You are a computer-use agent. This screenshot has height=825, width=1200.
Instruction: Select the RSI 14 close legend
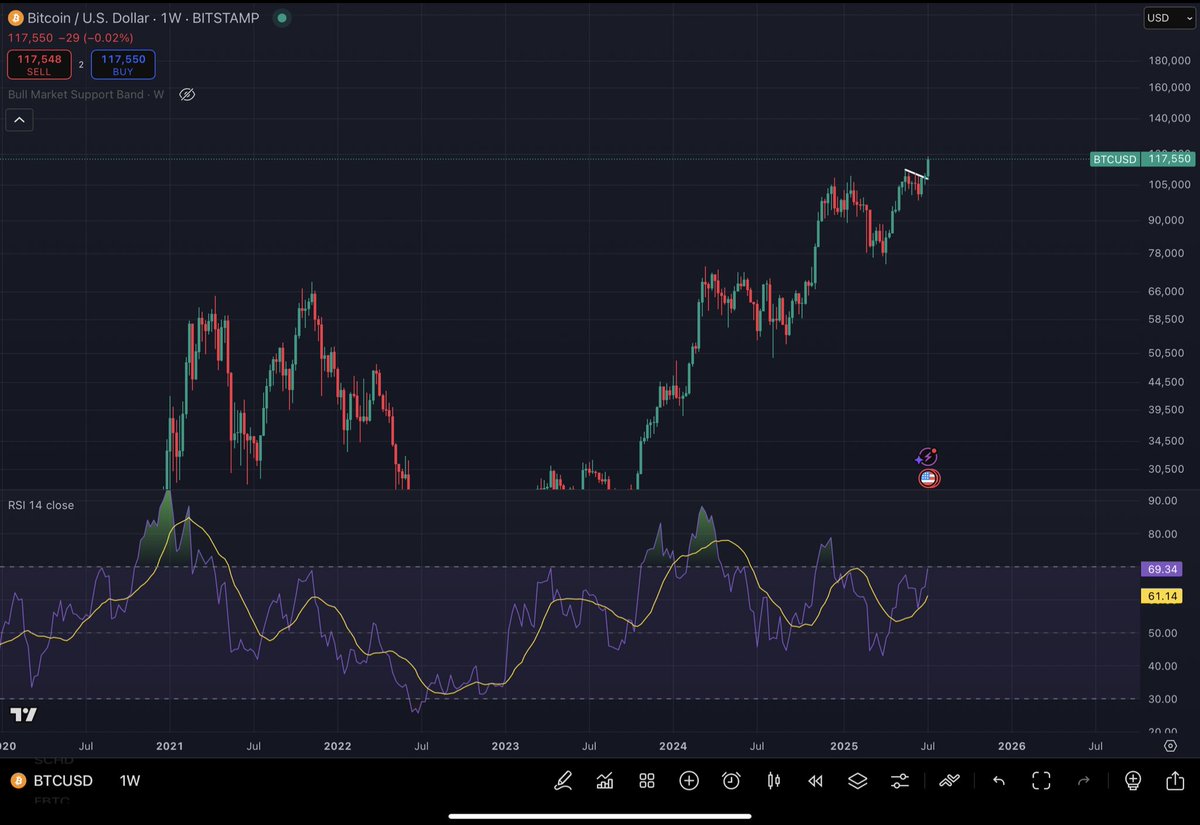pyautogui.click(x=41, y=506)
